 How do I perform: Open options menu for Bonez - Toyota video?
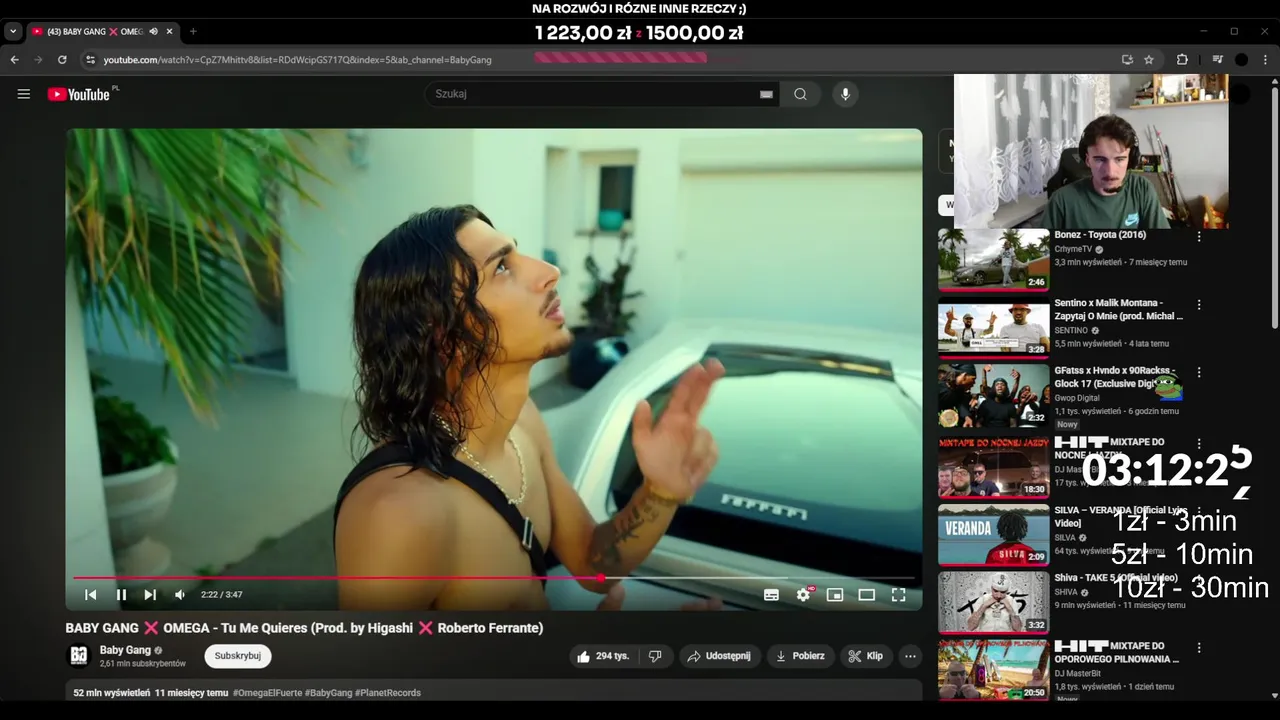tap(1199, 237)
